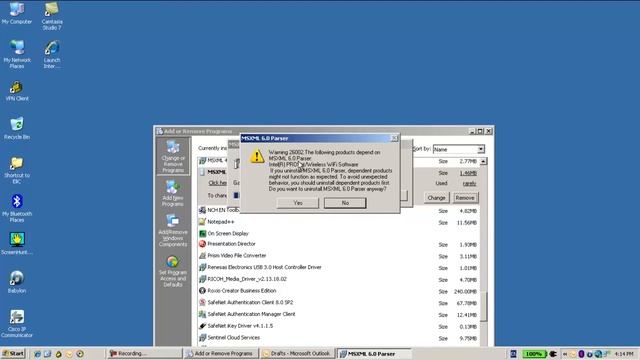Select Prism Video File Converter icon

pos(202,256)
